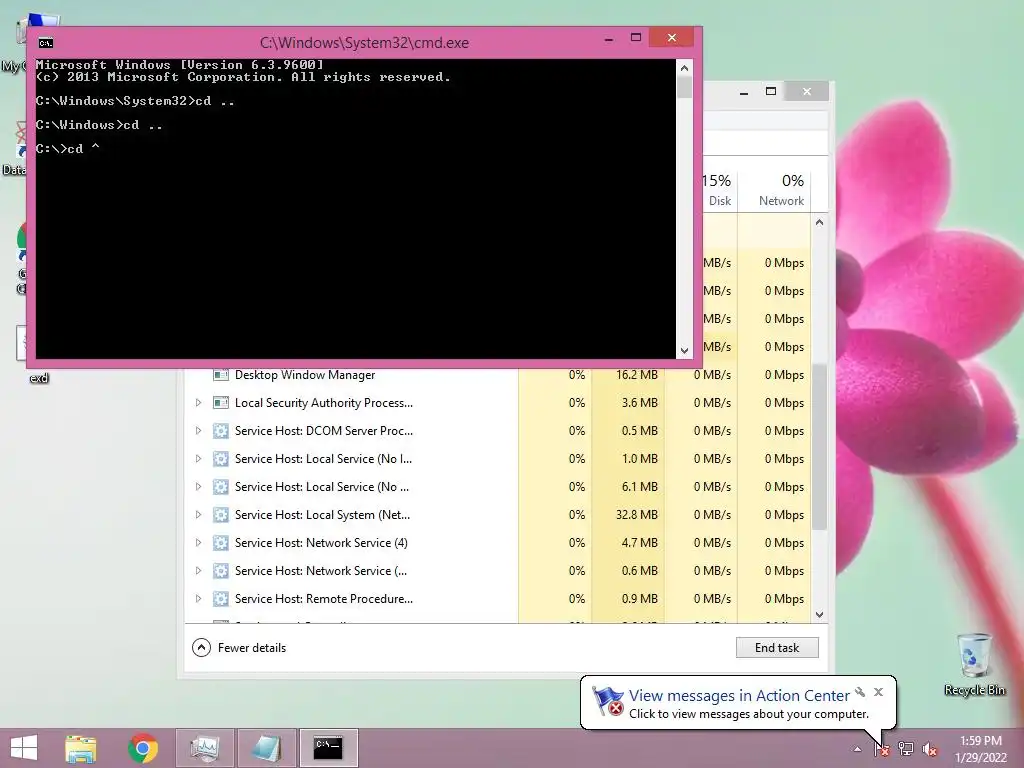Open the clock showing 1:59 PM
Viewport: 1024px width, 768px height.
[980, 748]
